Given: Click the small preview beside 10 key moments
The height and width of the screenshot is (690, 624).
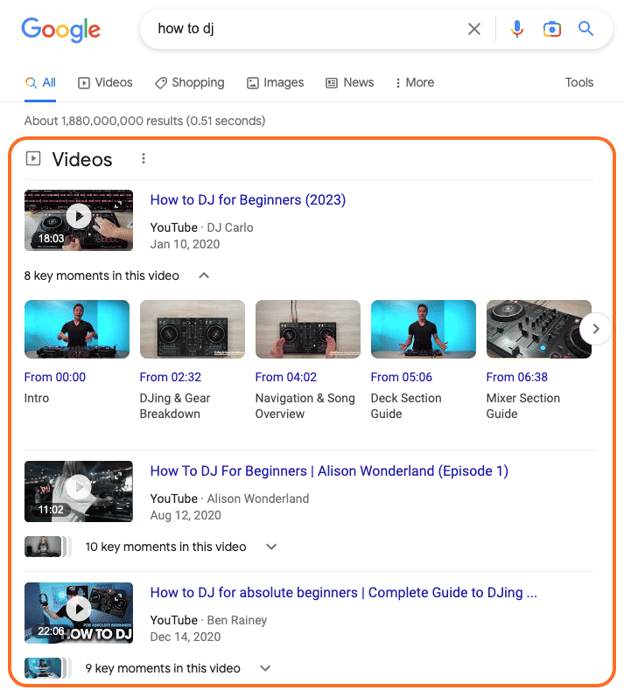Looking at the screenshot, I should (x=48, y=547).
